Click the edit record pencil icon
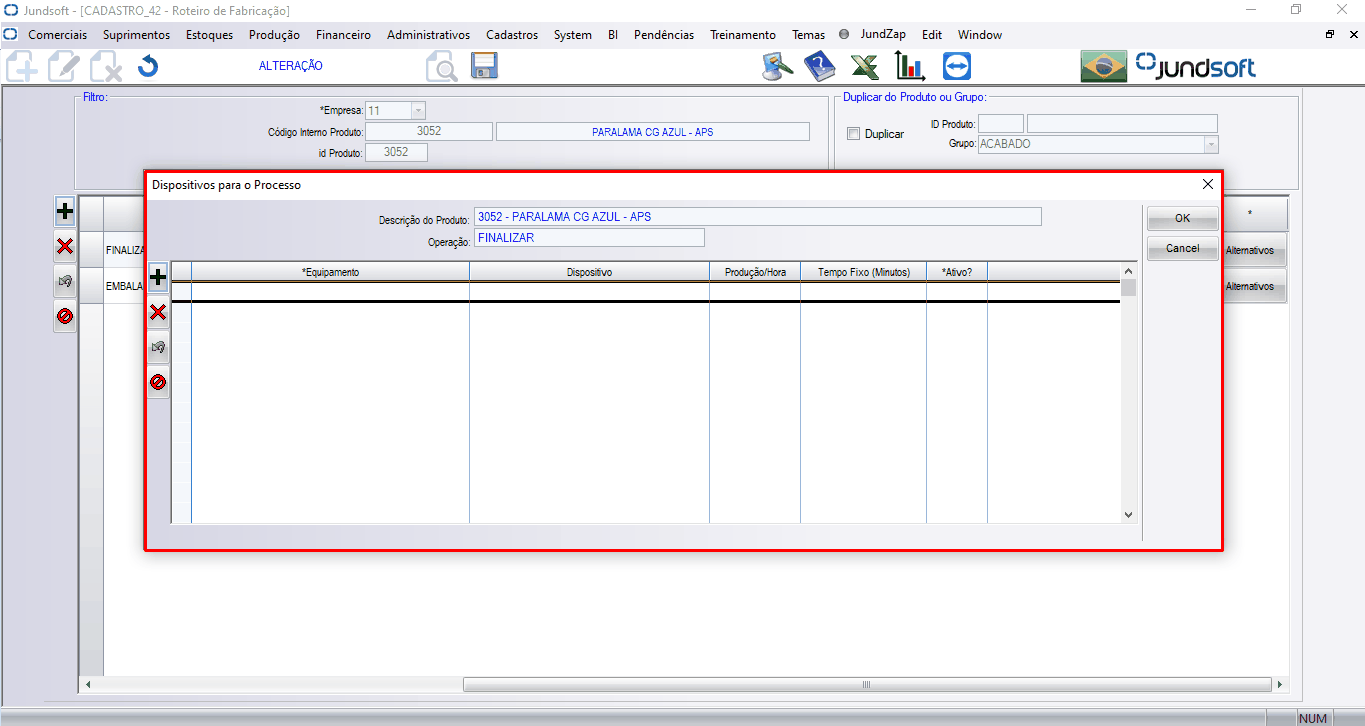 tap(63, 67)
